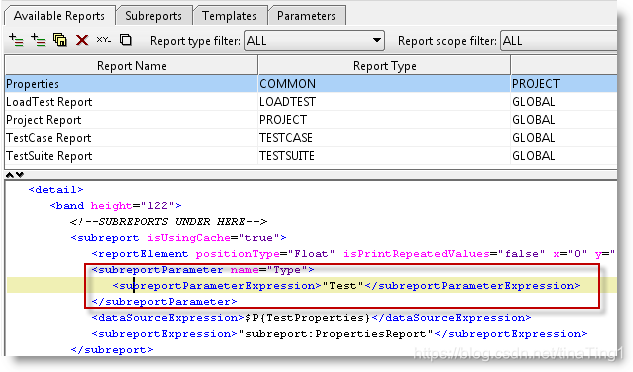
Task: Click the "Test" subreportParameterExpression value
Action: pyautogui.click(x=343, y=286)
